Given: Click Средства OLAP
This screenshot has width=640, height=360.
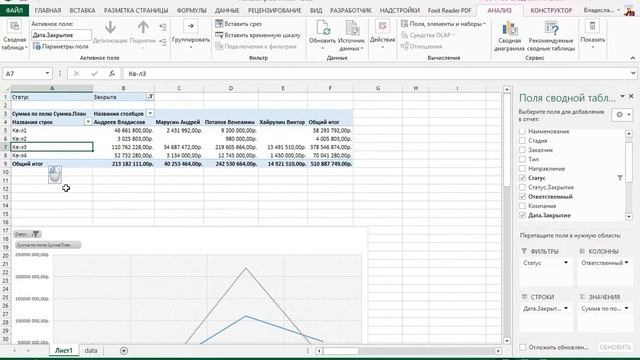Looking at the screenshot, I should [x=428, y=35].
